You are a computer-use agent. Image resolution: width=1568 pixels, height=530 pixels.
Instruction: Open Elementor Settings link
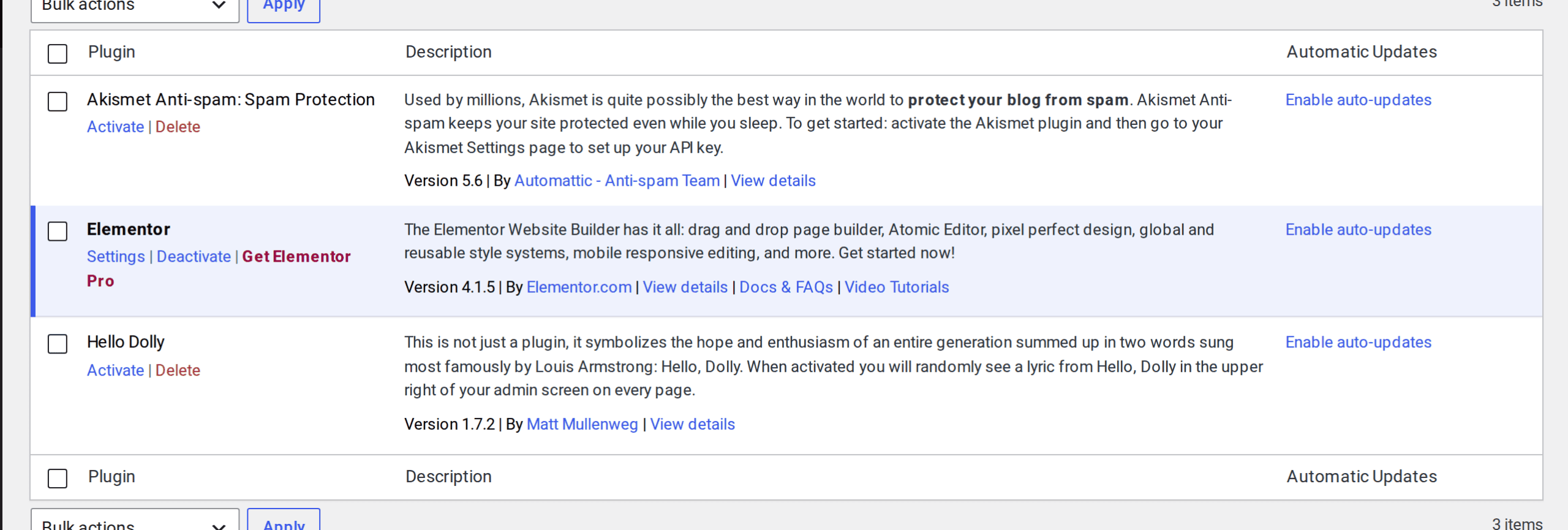(x=116, y=257)
